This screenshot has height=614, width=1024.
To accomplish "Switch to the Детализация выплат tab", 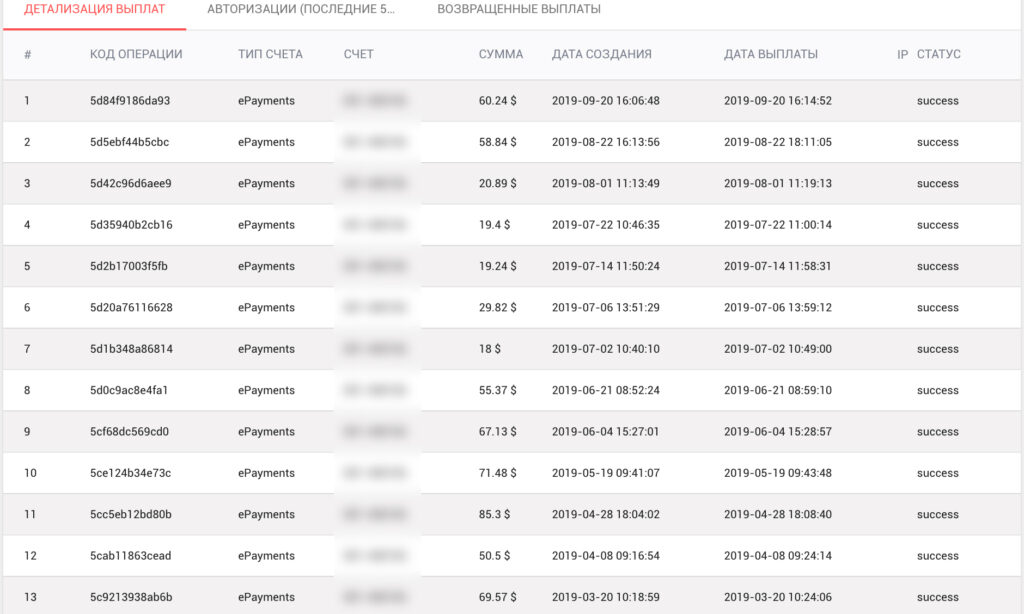I will pos(94,10).
